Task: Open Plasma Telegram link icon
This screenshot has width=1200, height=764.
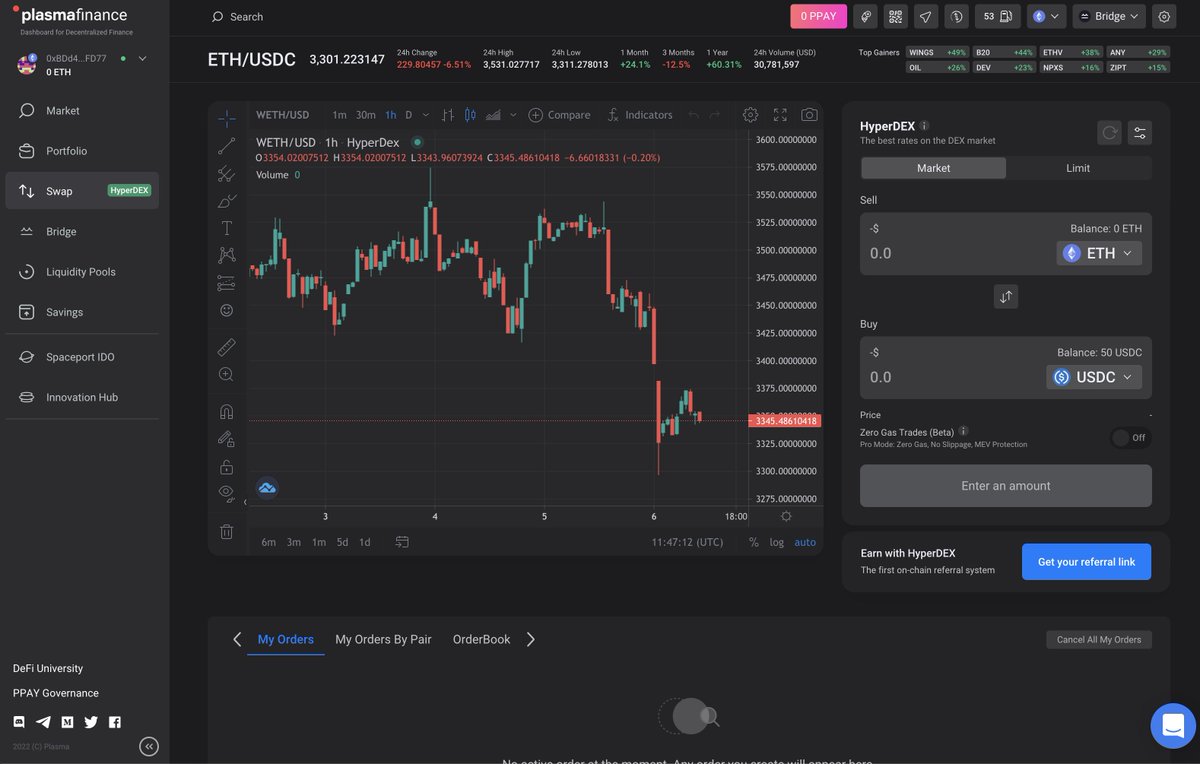Action: tap(43, 722)
